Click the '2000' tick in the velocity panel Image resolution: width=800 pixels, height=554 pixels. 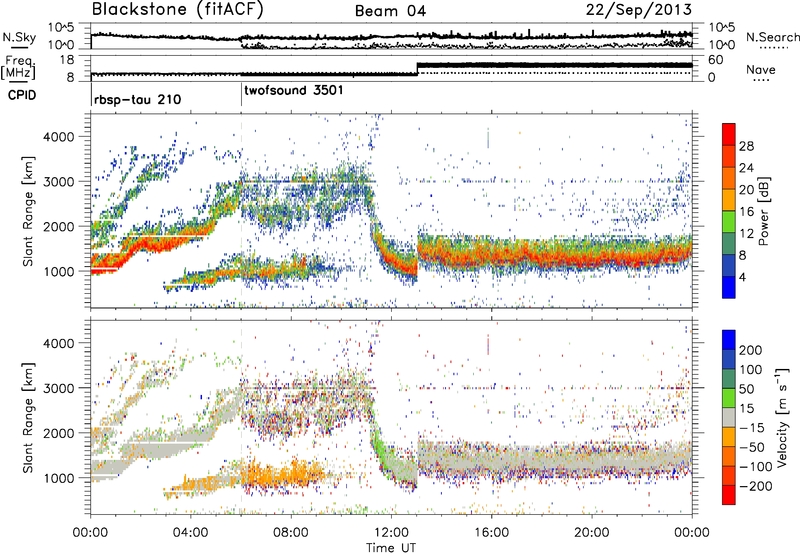tap(58, 433)
